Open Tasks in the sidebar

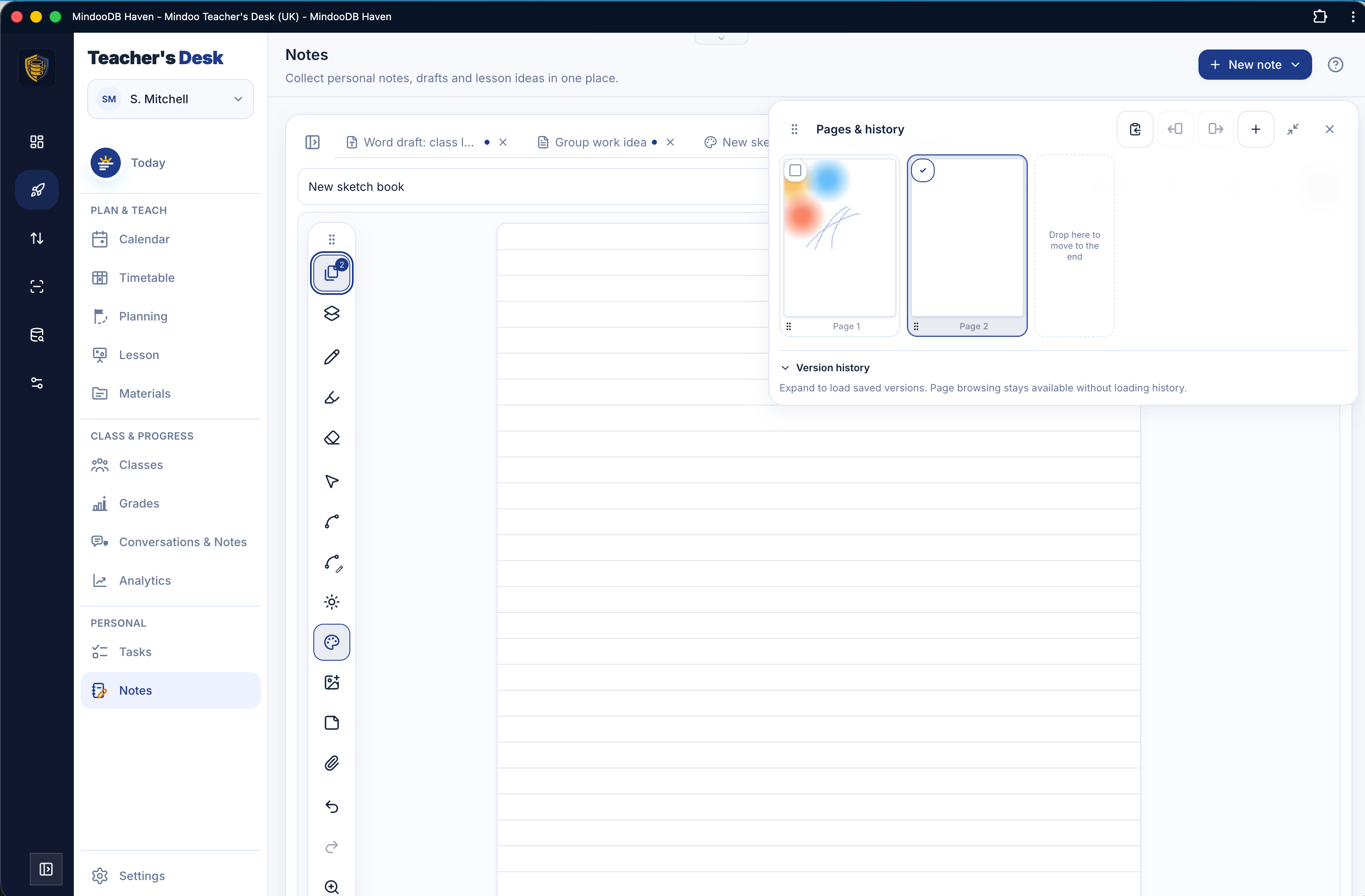[x=170, y=651]
